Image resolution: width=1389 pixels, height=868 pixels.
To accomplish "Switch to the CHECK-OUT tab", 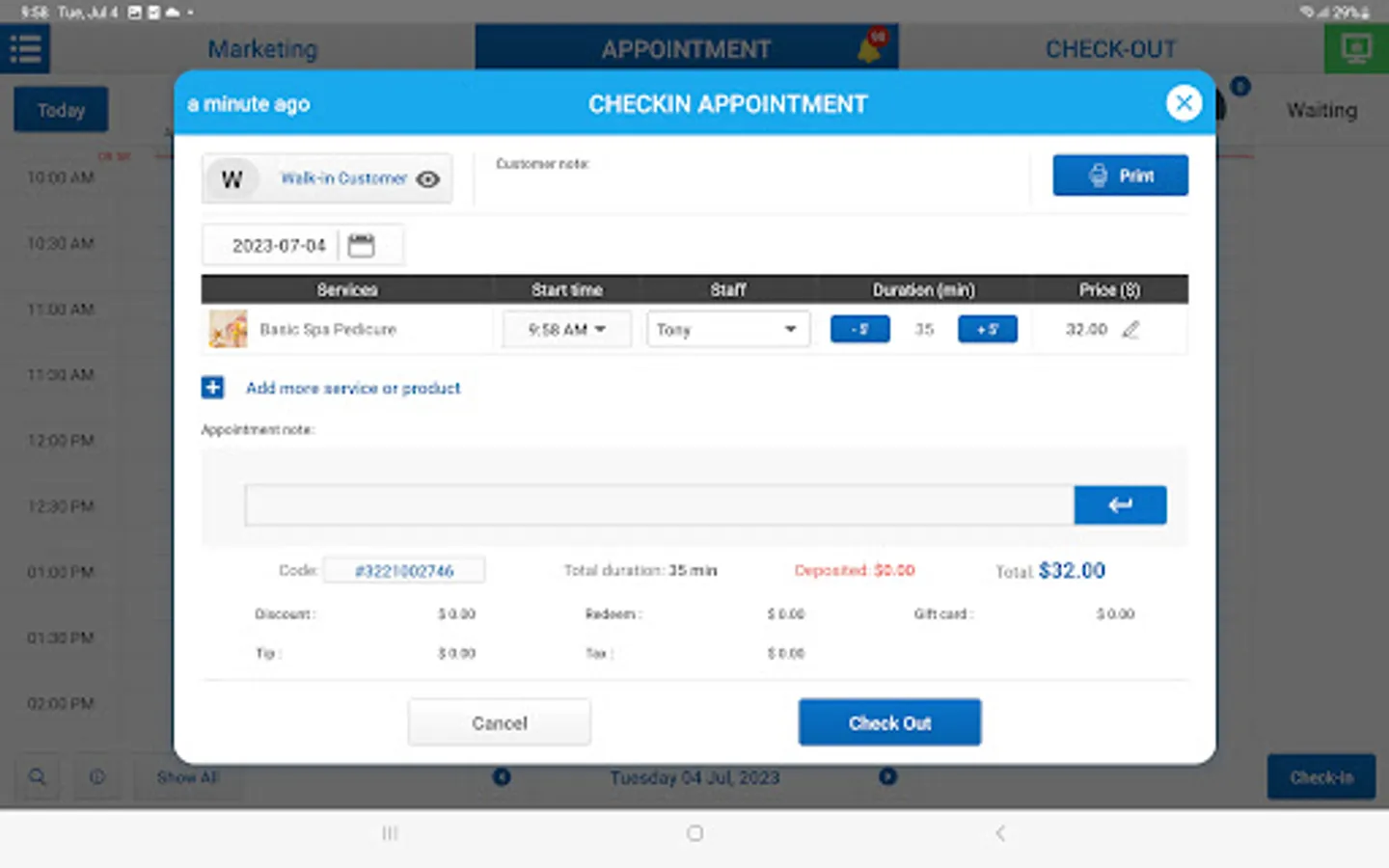I will coord(1110,49).
